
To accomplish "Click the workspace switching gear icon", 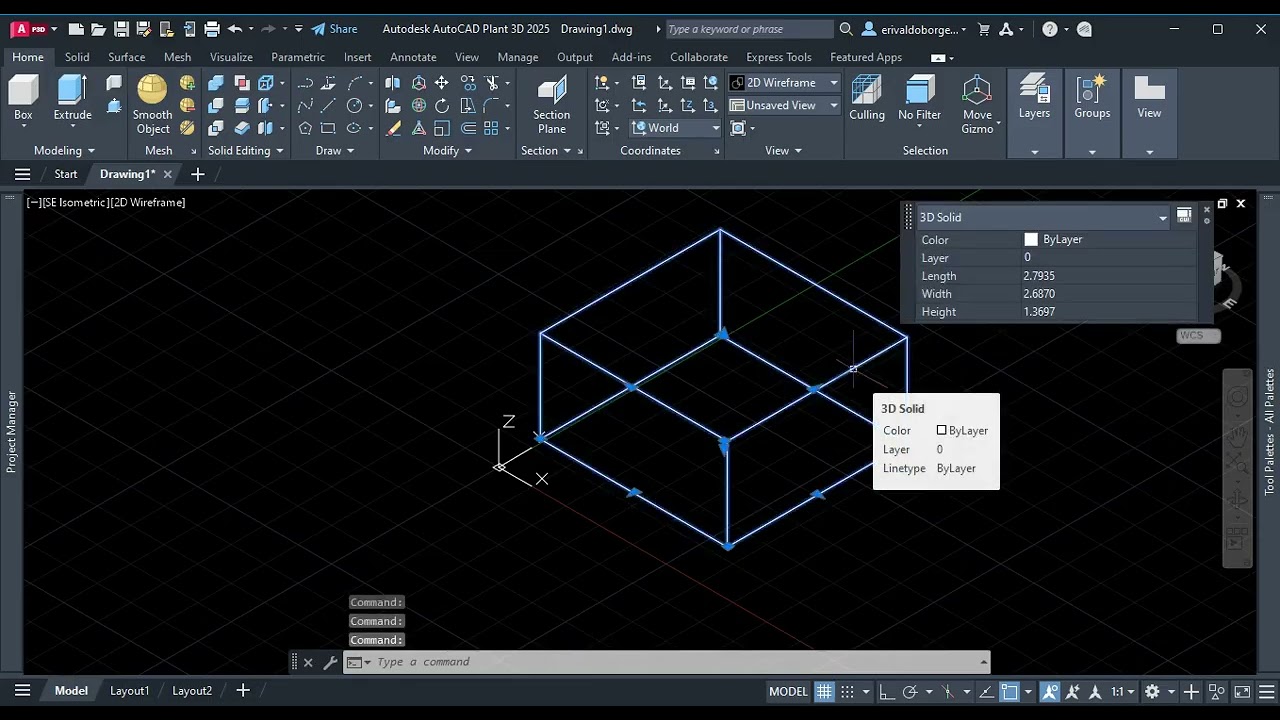I will tap(1152, 691).
